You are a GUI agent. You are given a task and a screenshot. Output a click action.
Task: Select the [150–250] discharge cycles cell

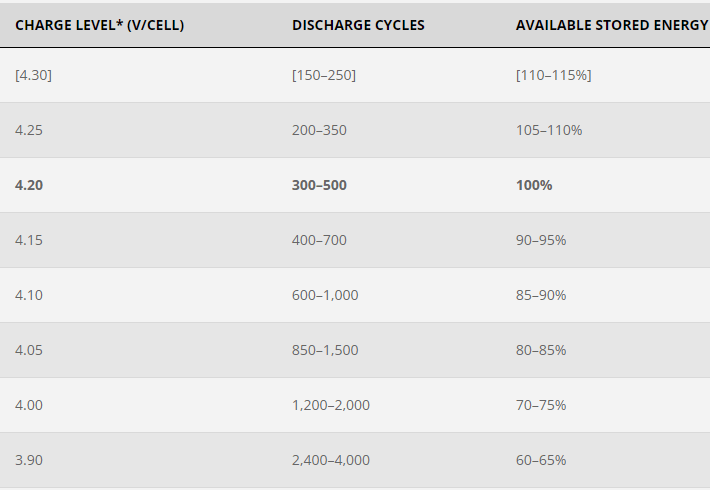click(324, 75)
